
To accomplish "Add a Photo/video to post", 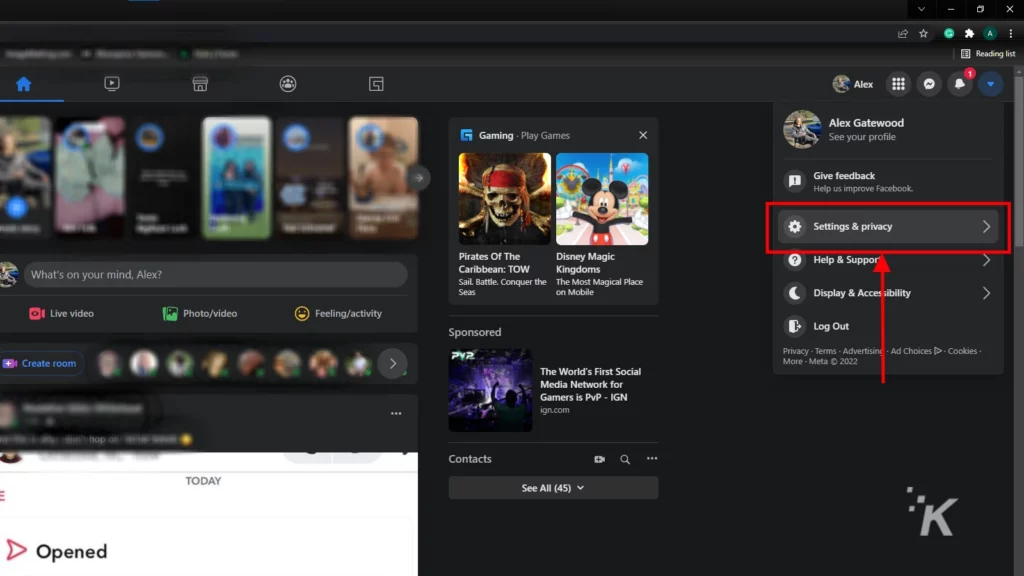I will pos(200,313).
